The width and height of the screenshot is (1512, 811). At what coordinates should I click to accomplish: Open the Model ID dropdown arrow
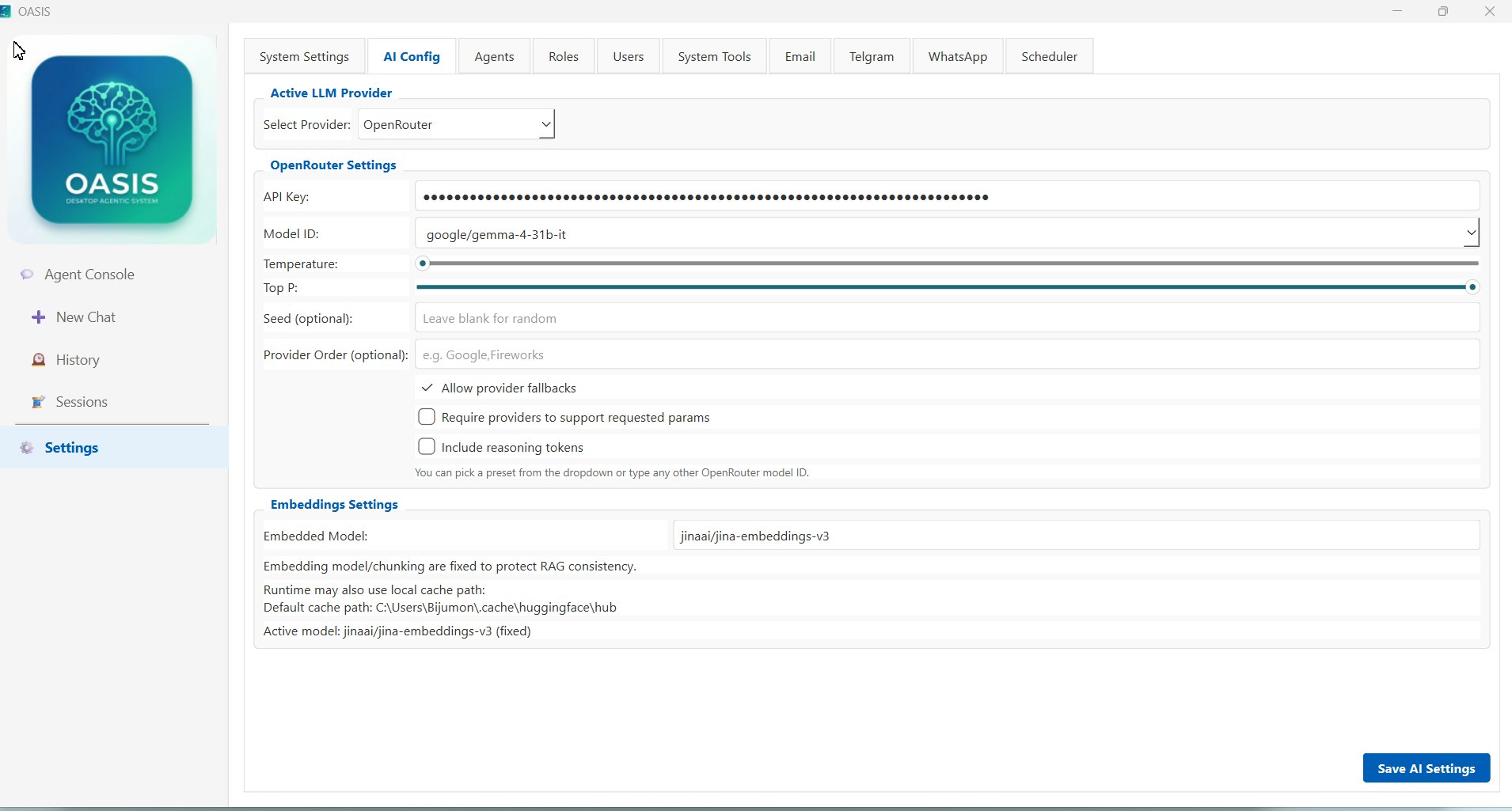coord(1471,233)
